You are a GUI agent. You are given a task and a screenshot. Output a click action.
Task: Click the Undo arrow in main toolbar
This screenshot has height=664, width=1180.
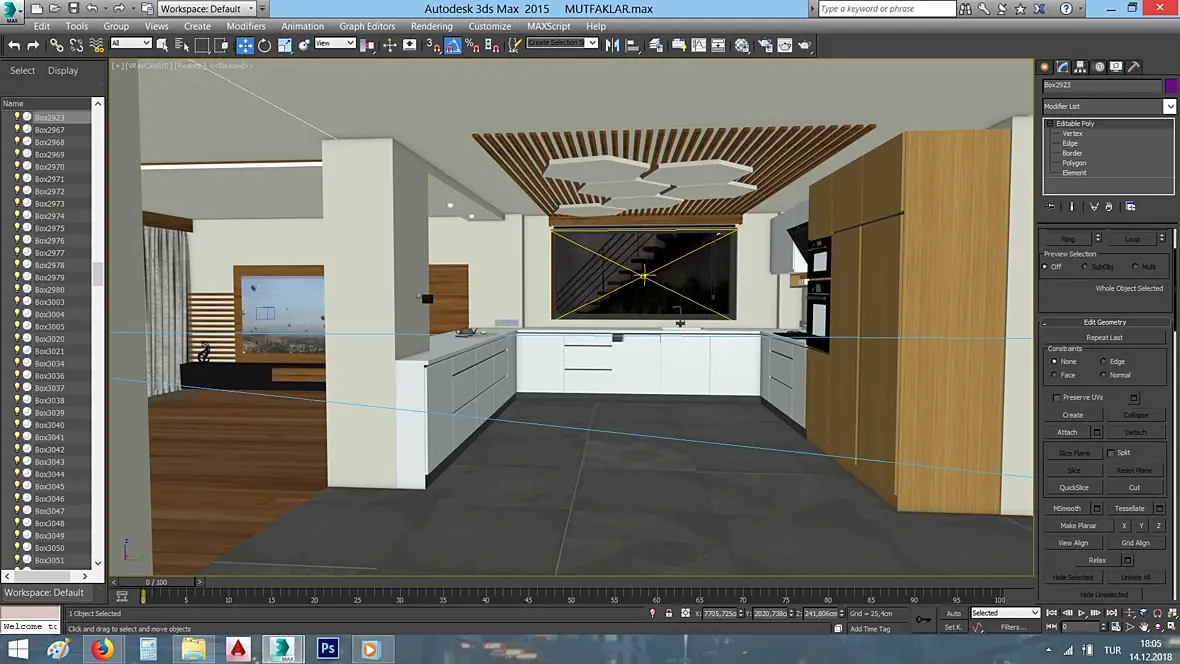14,45
